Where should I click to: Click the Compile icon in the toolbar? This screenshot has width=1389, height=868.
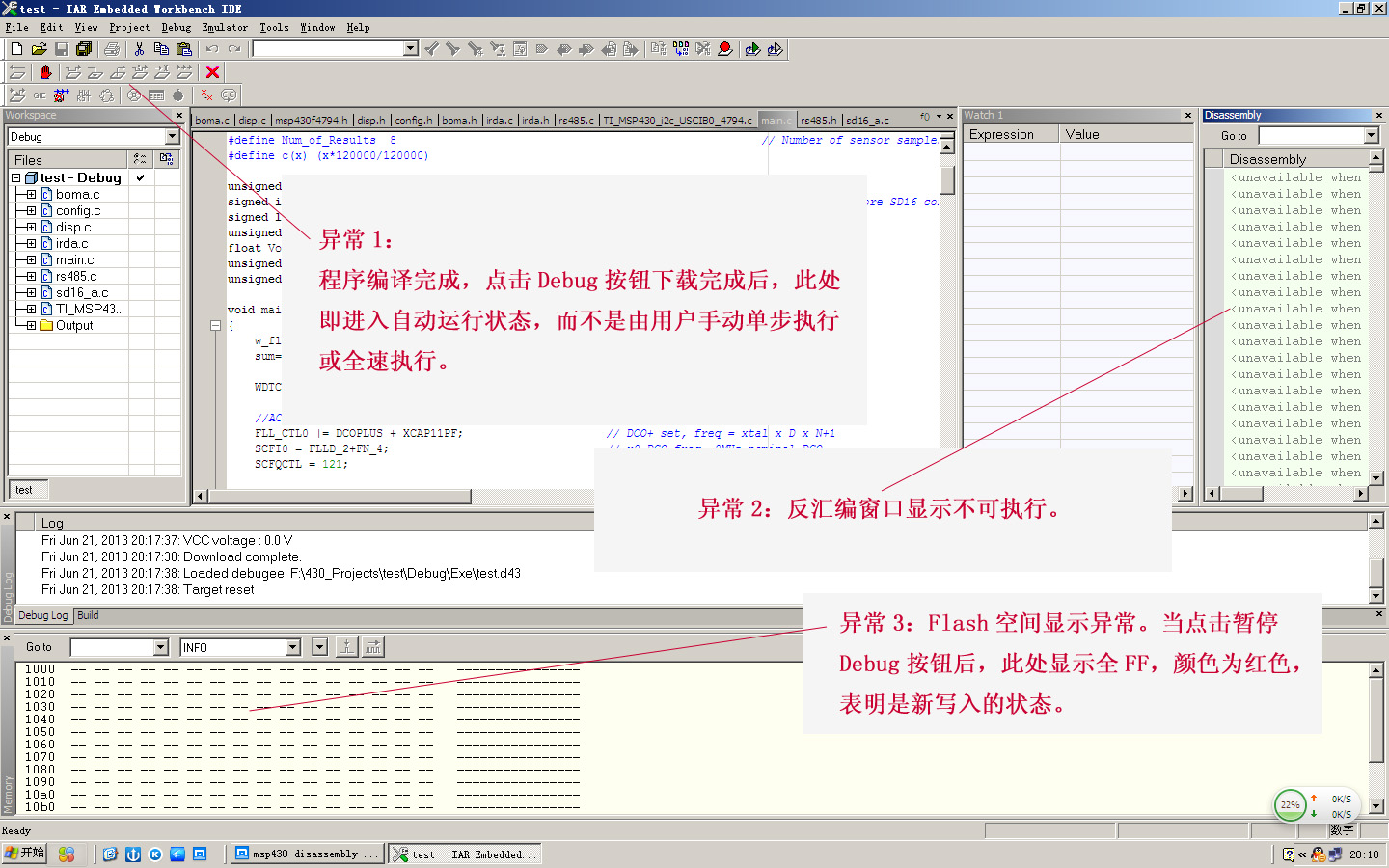point(658,49)
